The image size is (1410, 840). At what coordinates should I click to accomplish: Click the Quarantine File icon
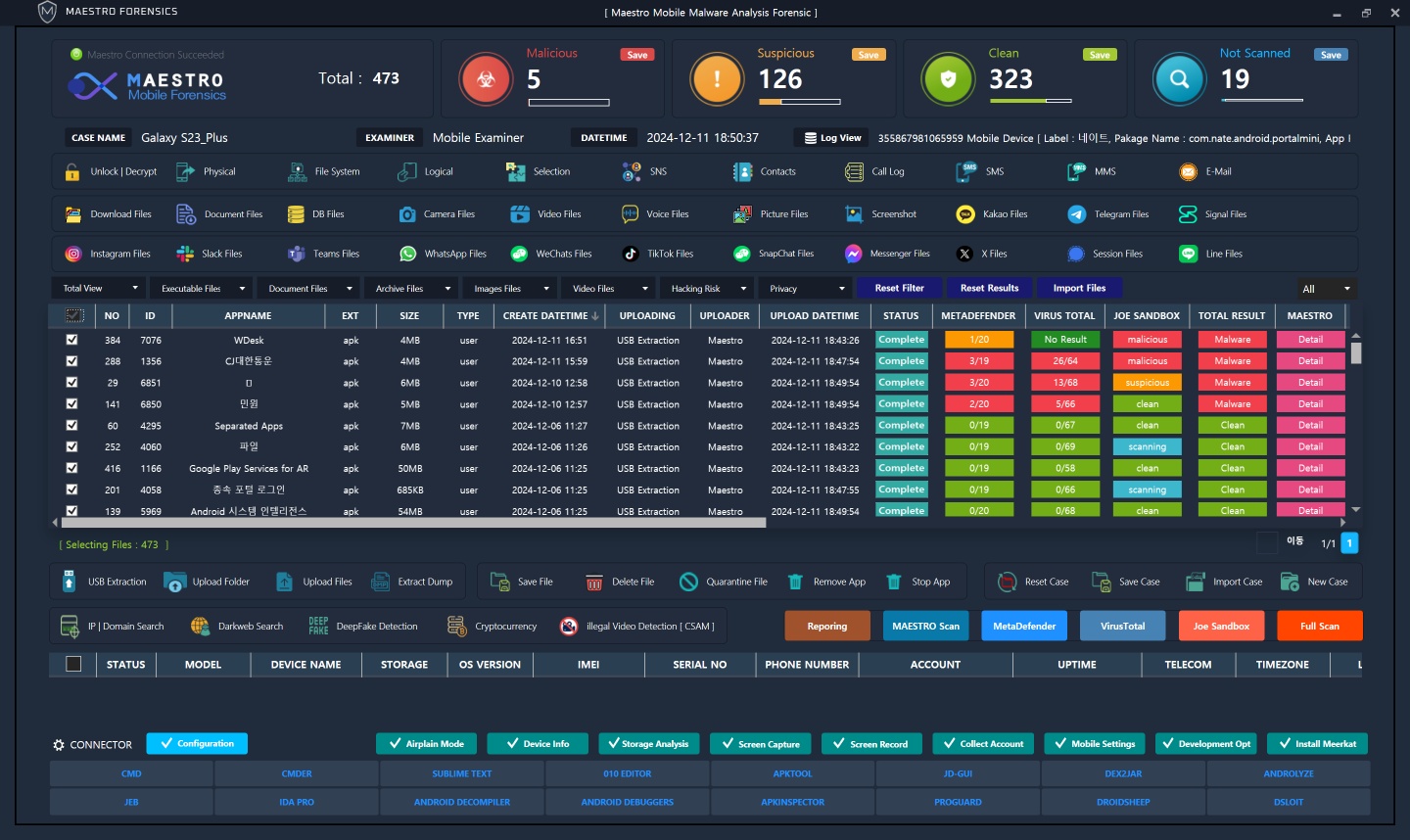click(x=688, y=582)
